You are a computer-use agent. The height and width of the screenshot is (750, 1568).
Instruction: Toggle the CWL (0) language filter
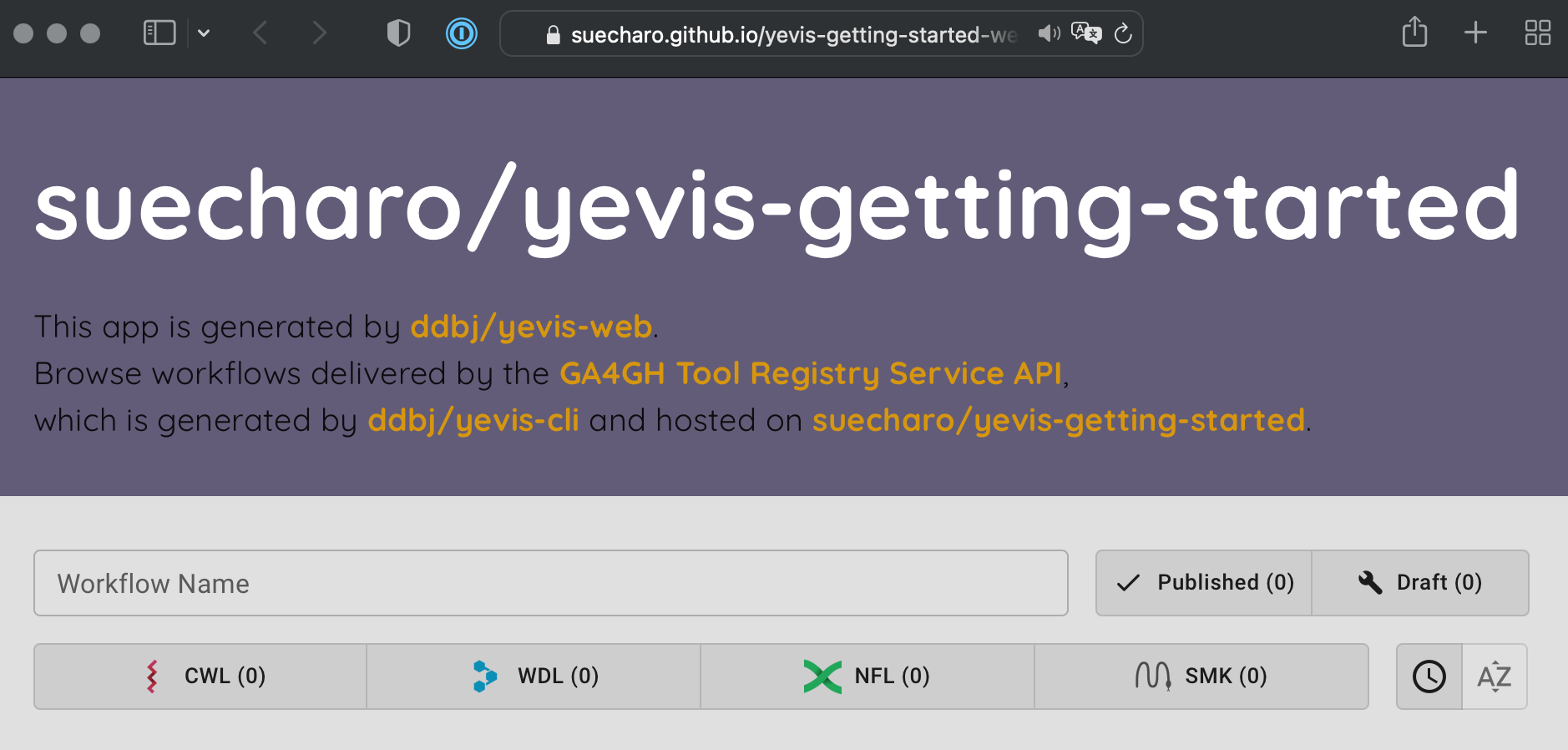pos(200,677)
